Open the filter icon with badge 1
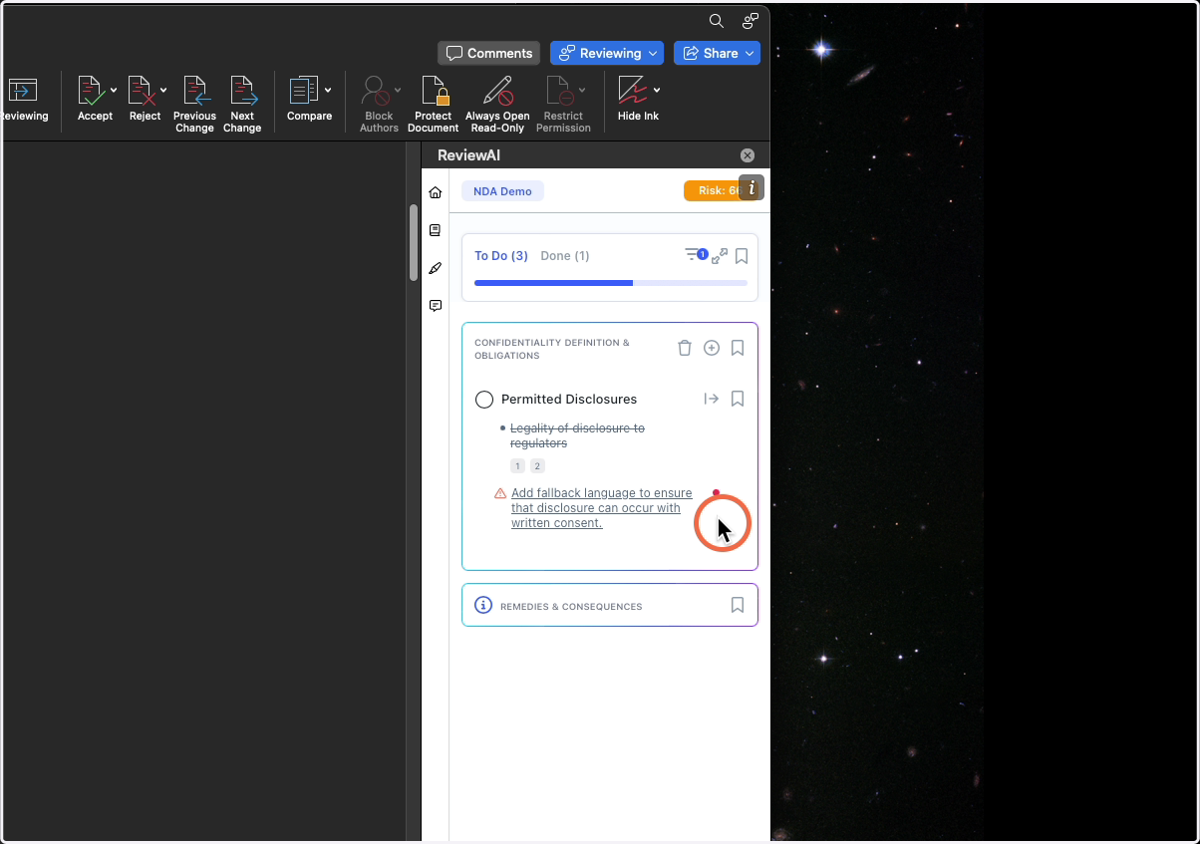Viewport: 1200px width, 844px height. tap(695, 255)
